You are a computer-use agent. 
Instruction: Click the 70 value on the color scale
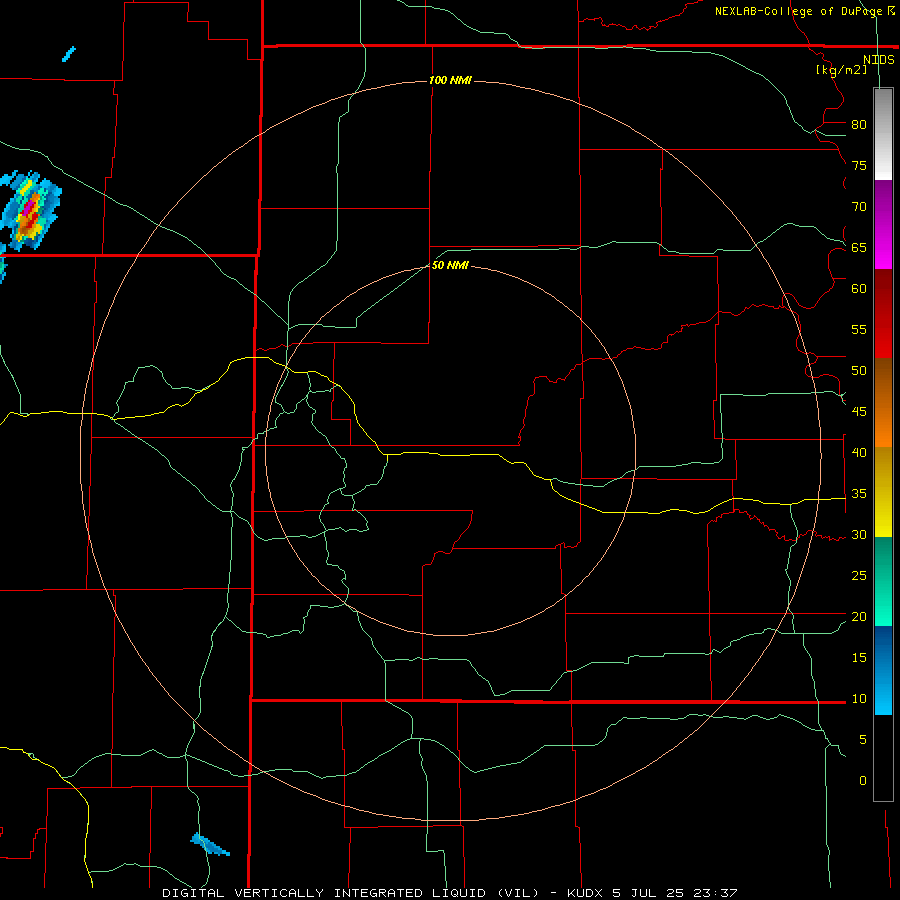tap(859, 207)
